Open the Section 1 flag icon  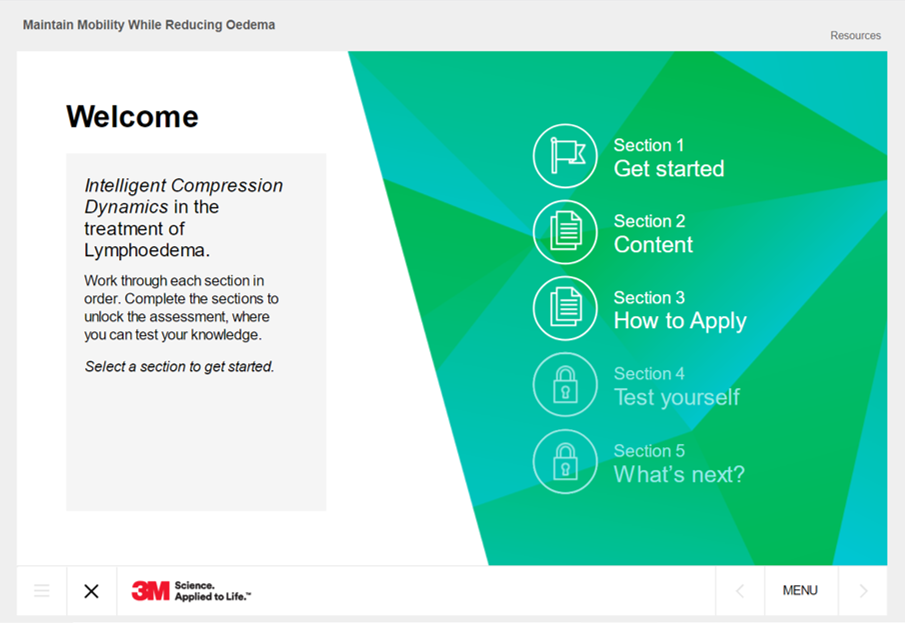565,156
